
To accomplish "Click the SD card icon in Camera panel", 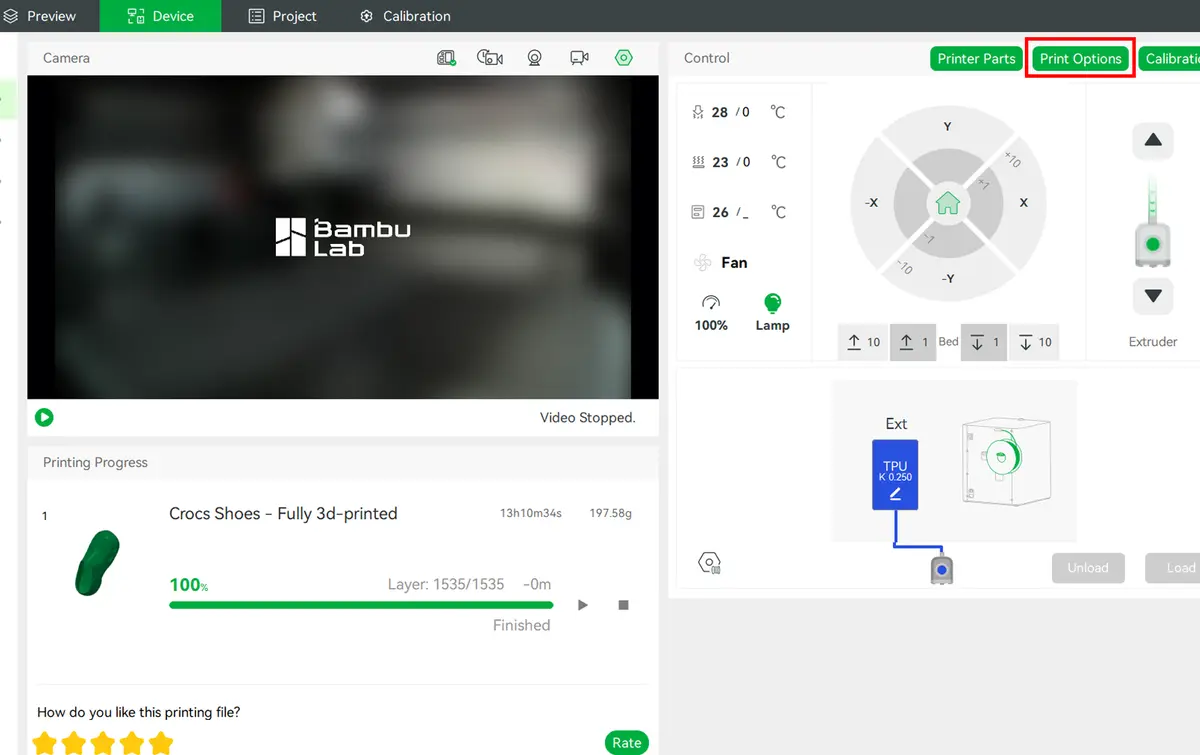I will tap(447, 58).
